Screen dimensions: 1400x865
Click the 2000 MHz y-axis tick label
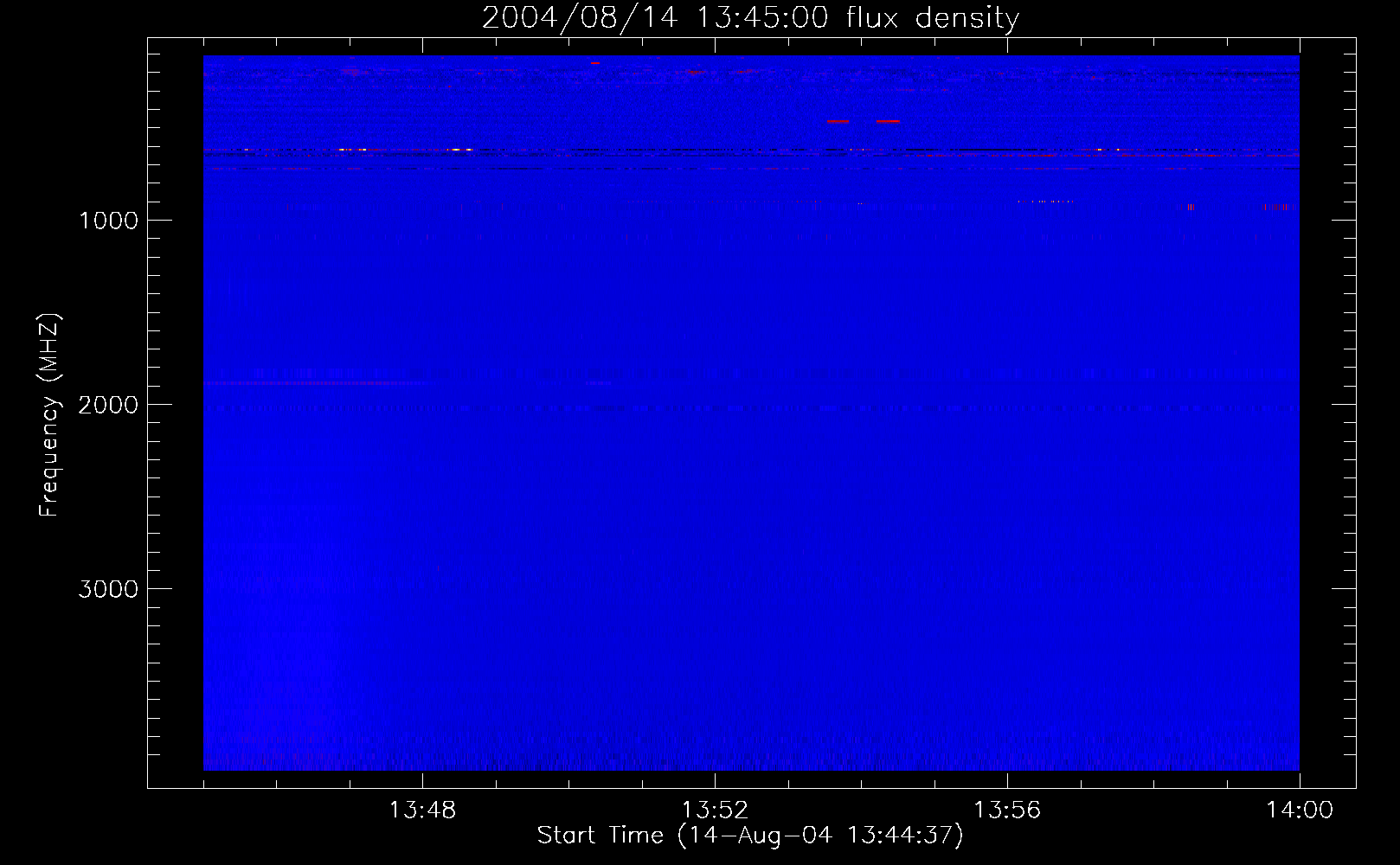pos(108,405)
